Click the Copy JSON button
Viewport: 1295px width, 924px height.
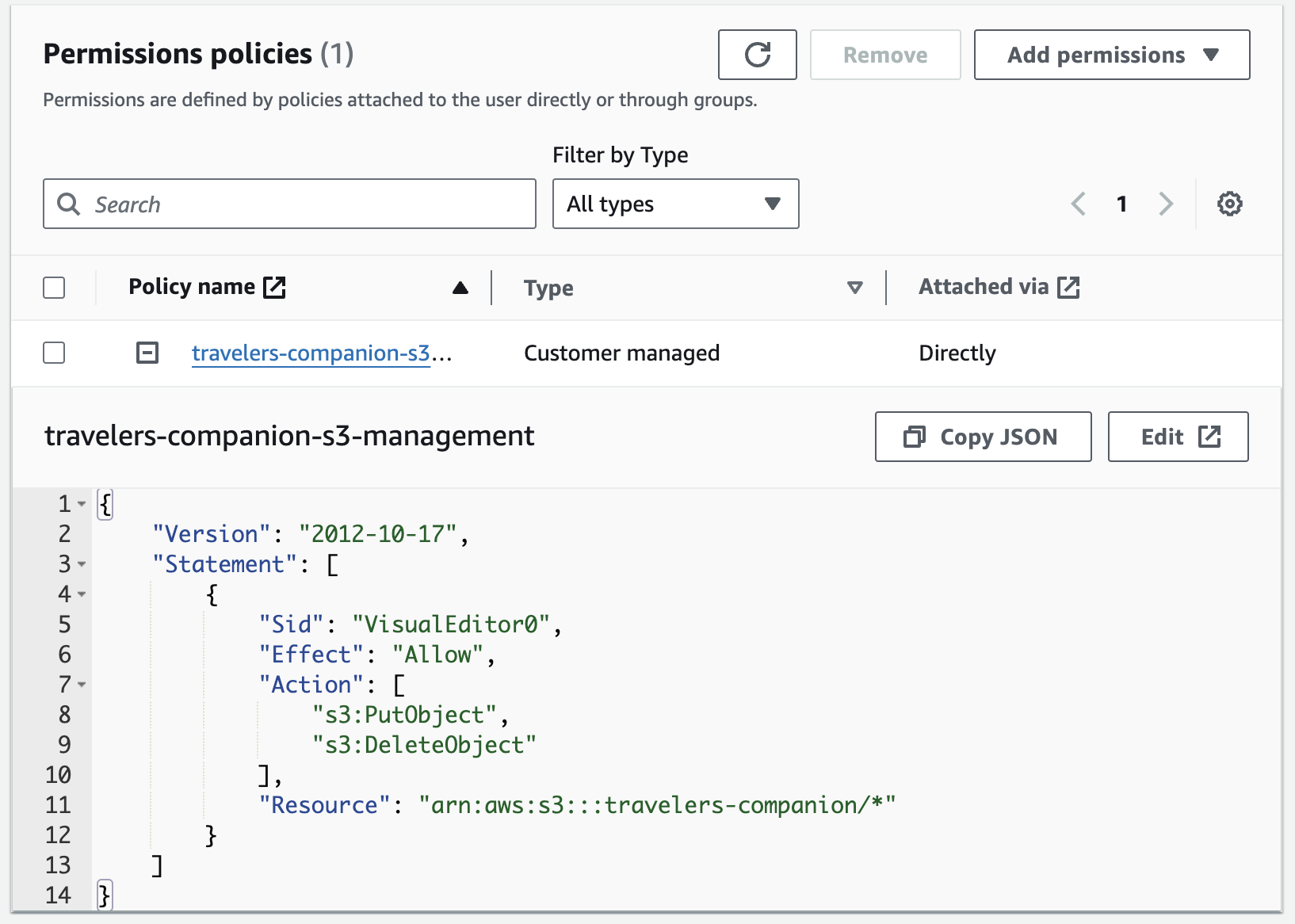click(x=983, y=437)
